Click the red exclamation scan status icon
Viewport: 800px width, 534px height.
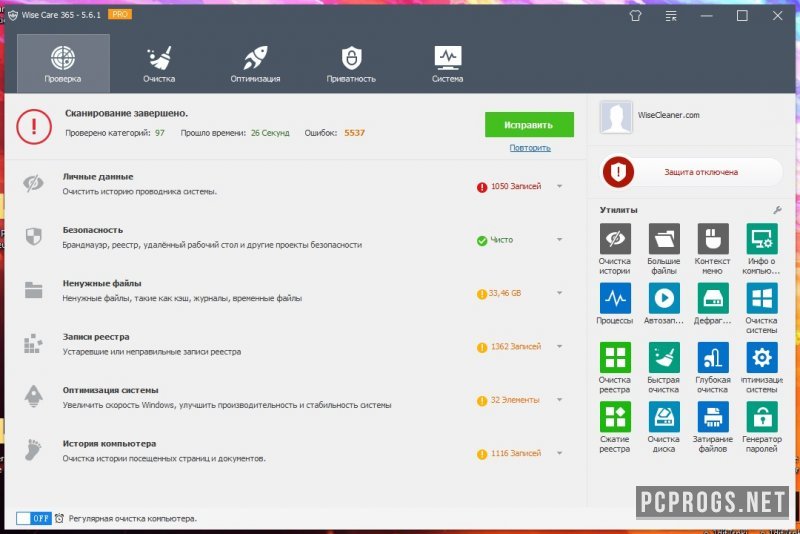tap(34, 126)
